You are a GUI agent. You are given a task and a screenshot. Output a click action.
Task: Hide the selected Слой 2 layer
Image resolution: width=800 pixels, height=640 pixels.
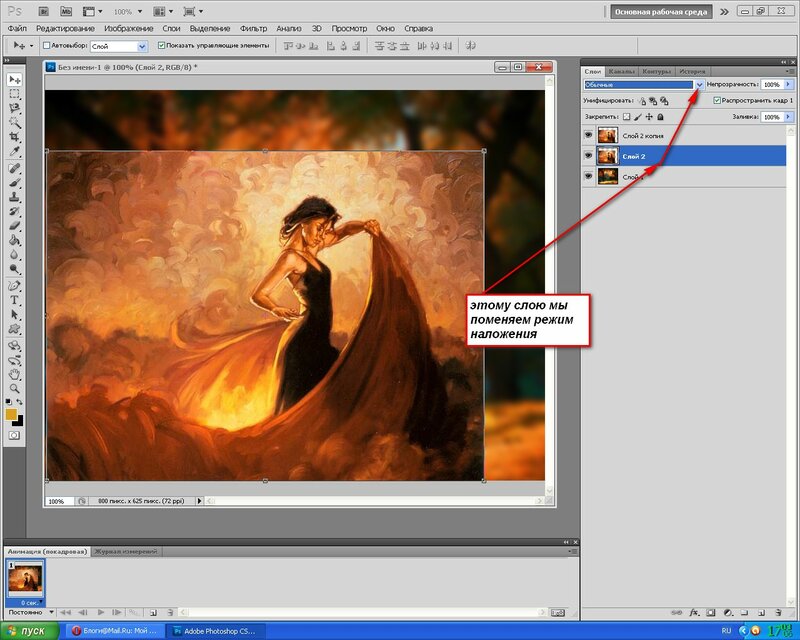(x=588, y=156)
